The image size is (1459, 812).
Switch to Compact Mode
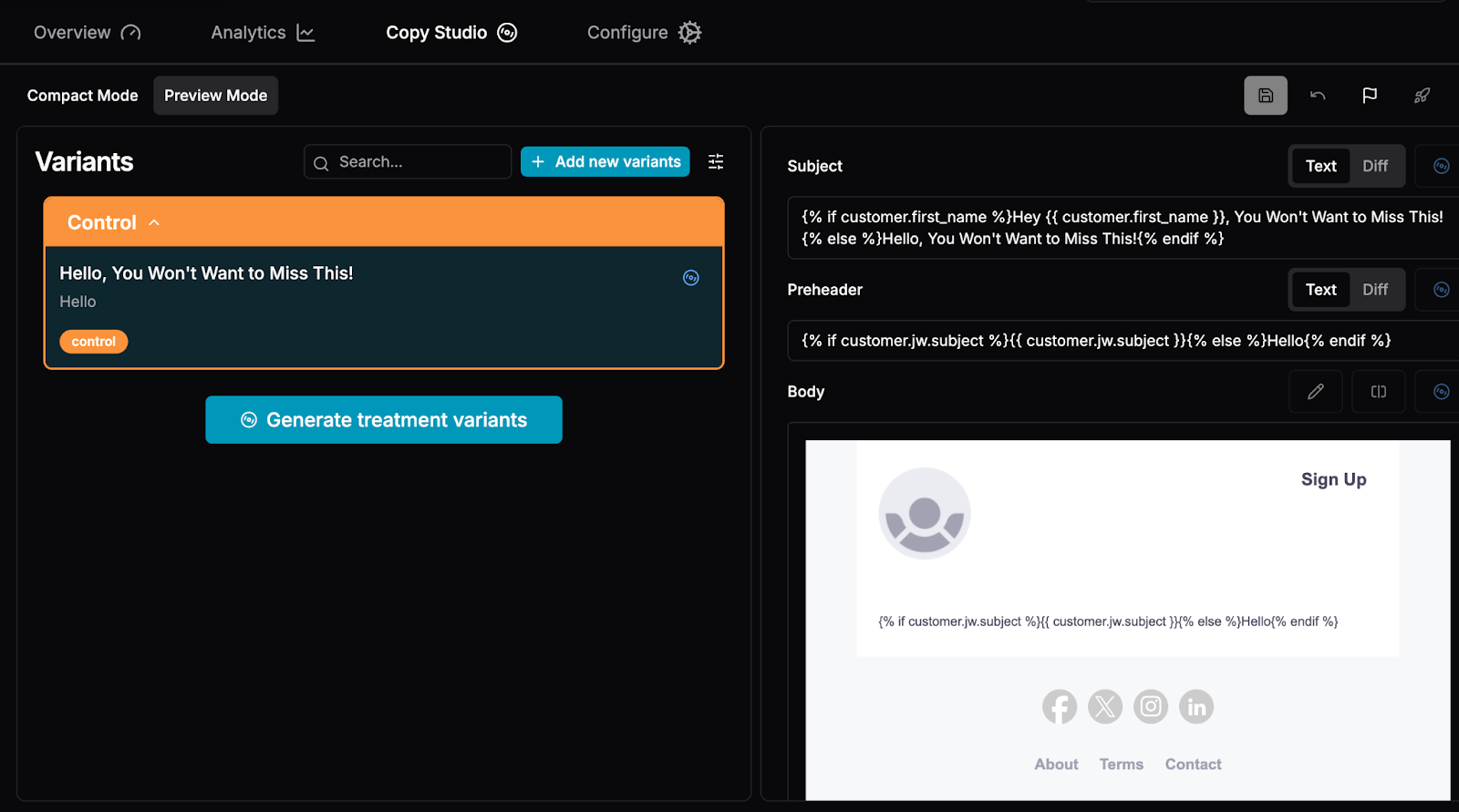click(83, 96)
